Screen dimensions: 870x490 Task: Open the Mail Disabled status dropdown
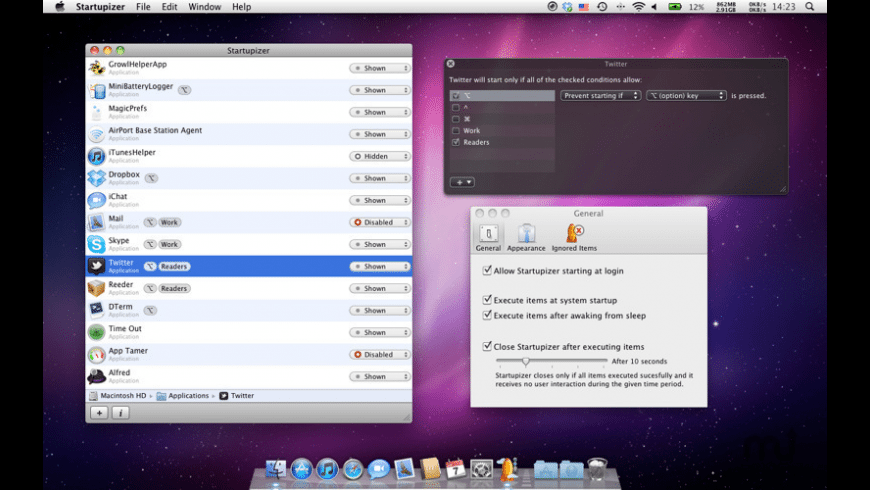(x=380, y=222)
